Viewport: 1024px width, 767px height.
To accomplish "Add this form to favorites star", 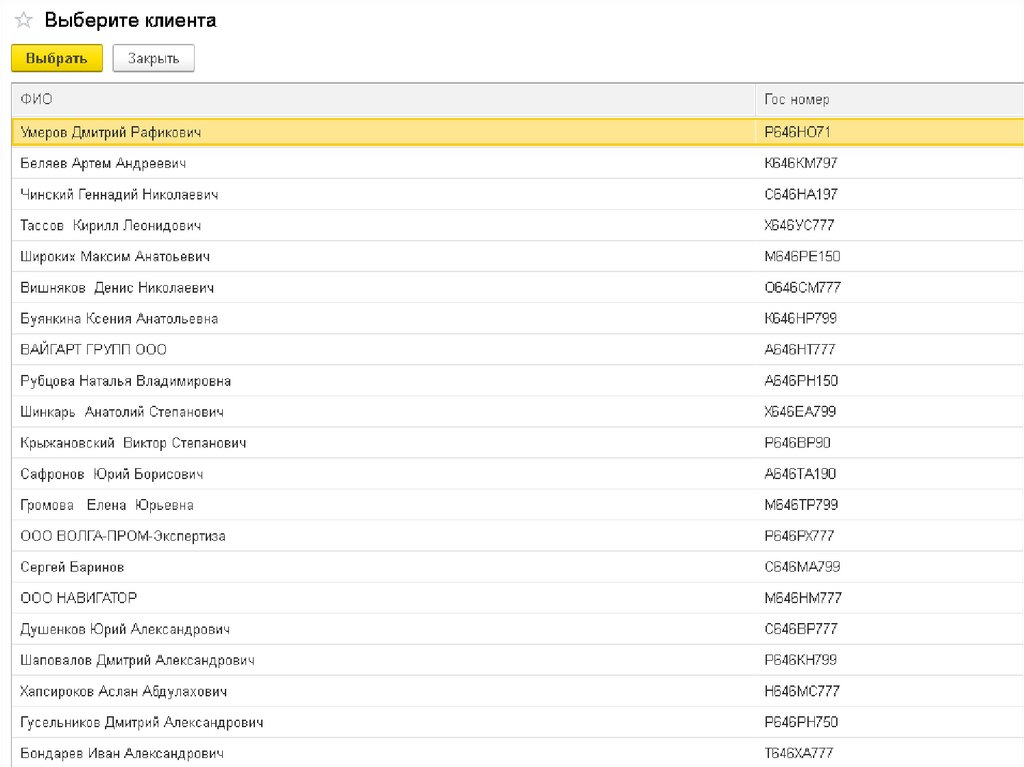I will [24, 21].
